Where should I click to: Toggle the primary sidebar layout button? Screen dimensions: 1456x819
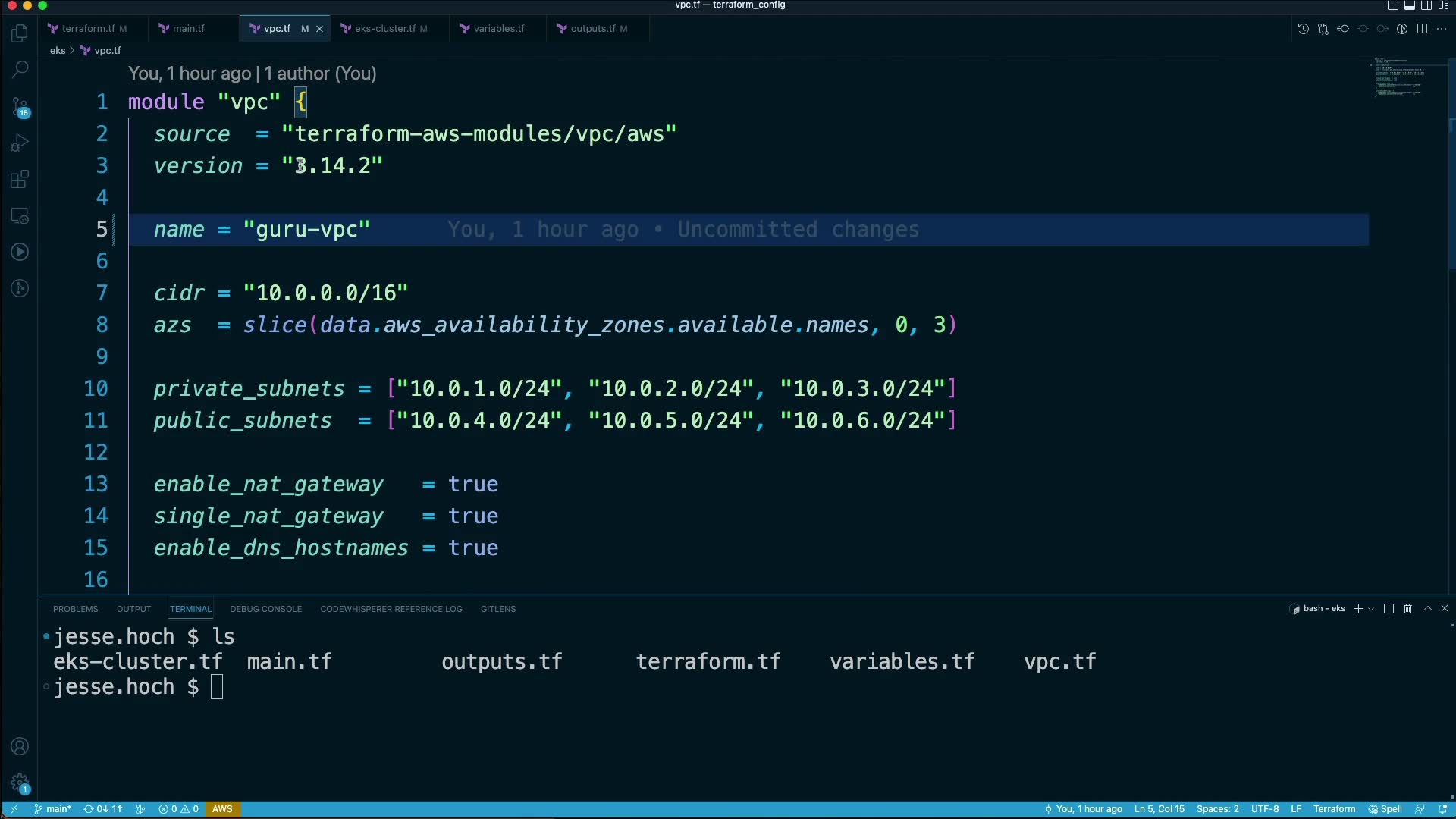tap(1392, 5)
